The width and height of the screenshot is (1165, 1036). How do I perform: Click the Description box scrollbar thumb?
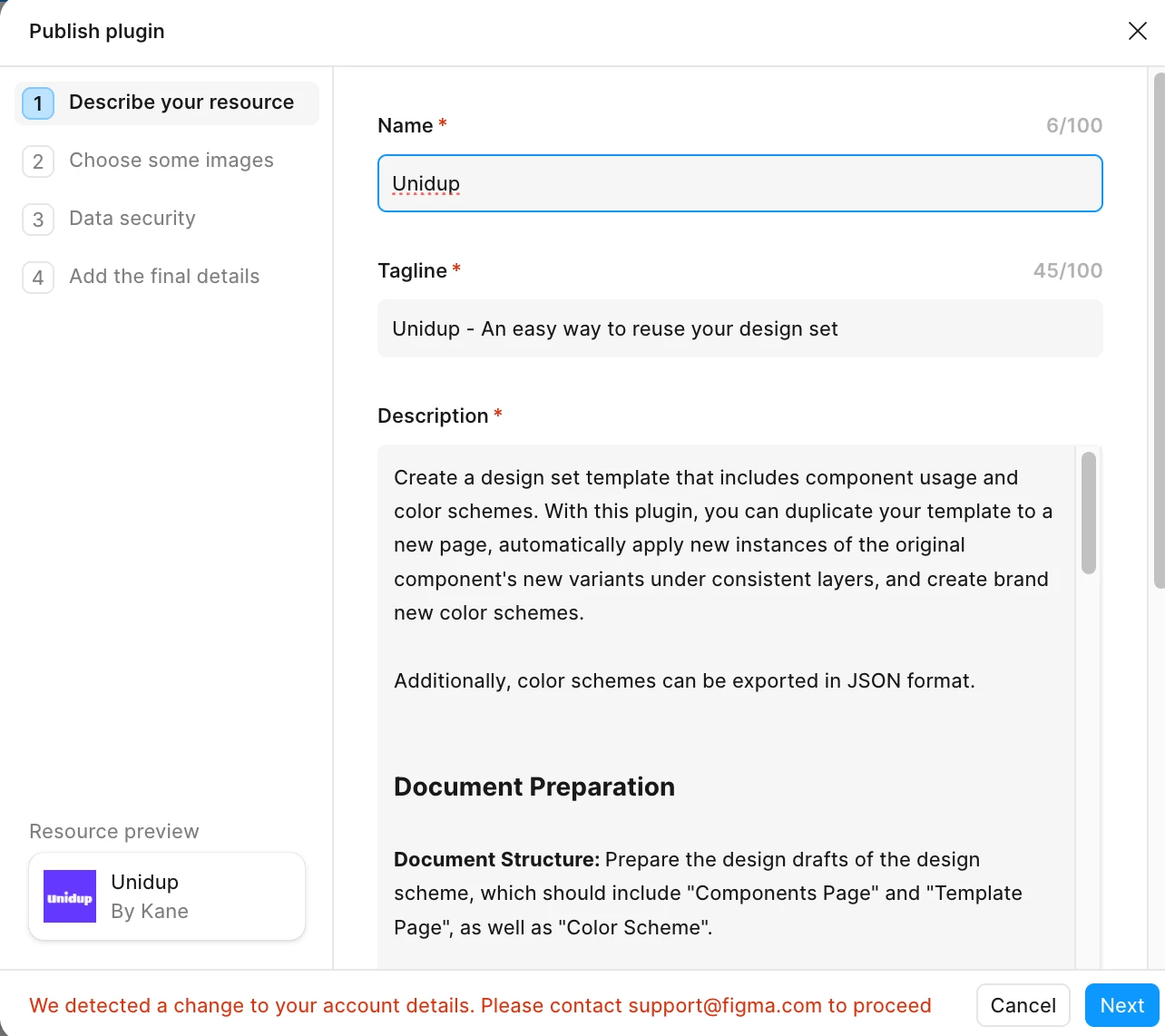(x=1089, y=513)
